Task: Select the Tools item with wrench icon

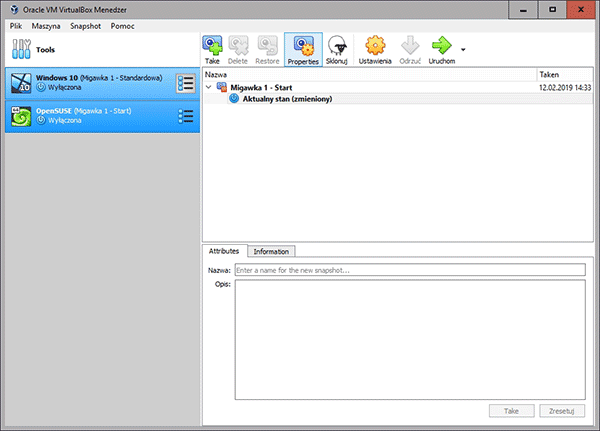Action: [102, 49]
